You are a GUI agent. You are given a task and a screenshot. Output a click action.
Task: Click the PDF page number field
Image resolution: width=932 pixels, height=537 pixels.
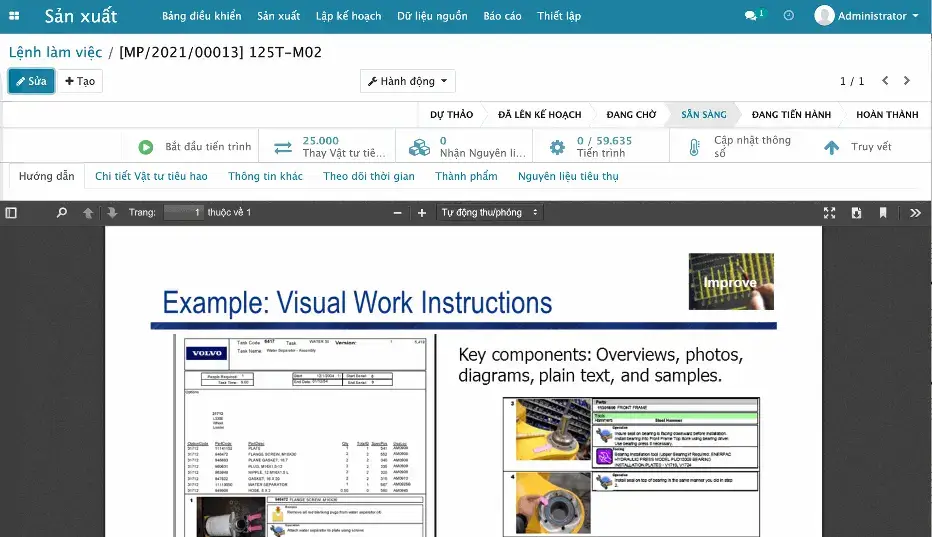point(183,213)
